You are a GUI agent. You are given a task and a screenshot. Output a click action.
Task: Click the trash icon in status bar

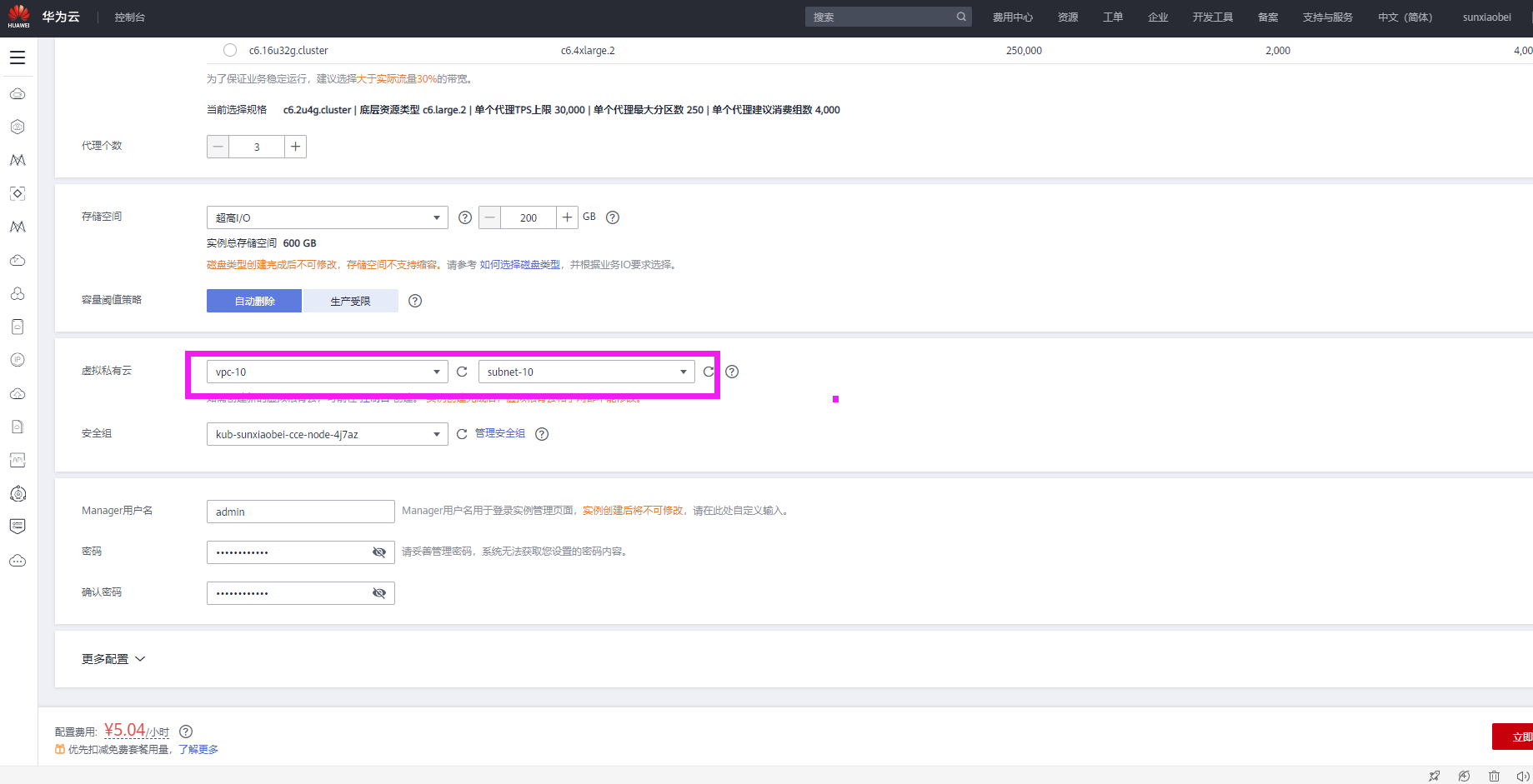[x=1494, y=776]
